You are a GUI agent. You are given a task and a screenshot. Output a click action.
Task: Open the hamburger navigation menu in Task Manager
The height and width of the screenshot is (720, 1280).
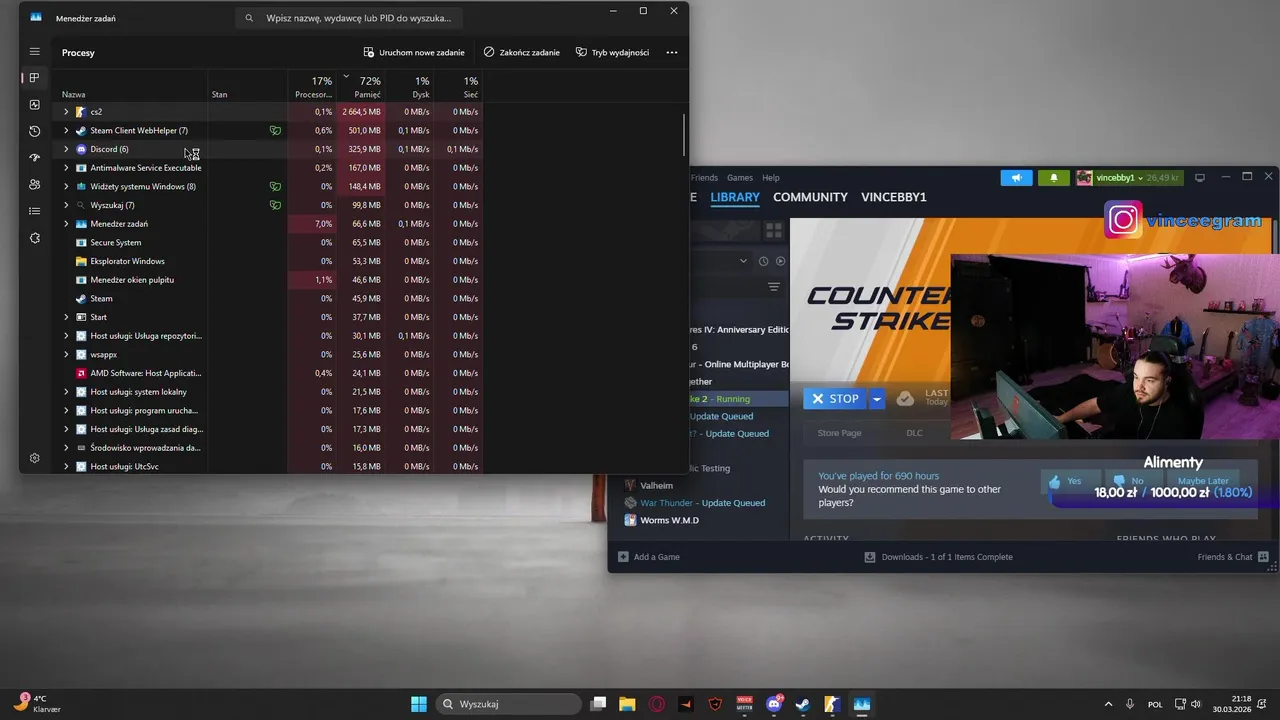tap(34, 52)
